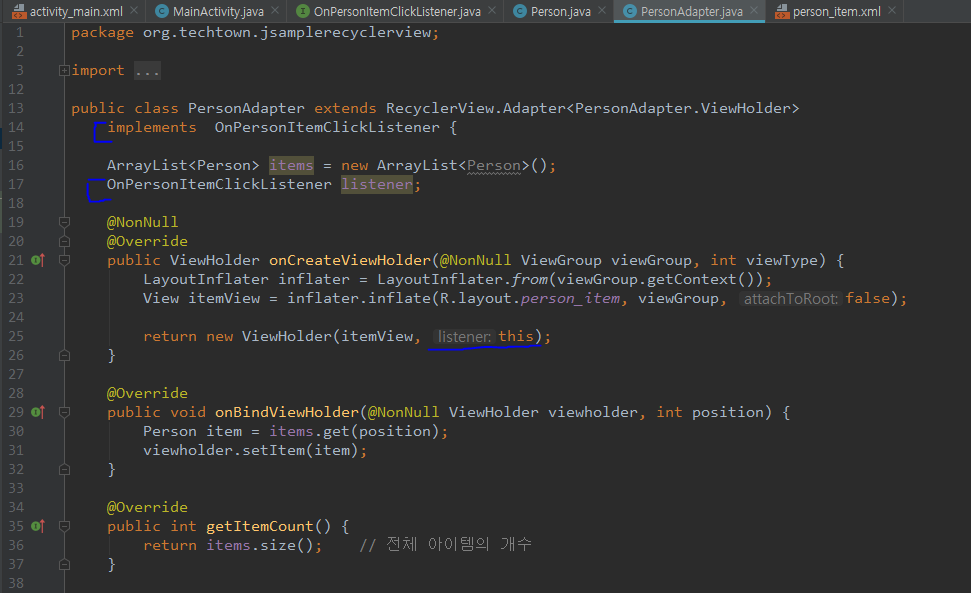Click the interface icon on OnPersonItemClickListener.java tab
Viewport: 971px width, 593px height.
[303, 11]
